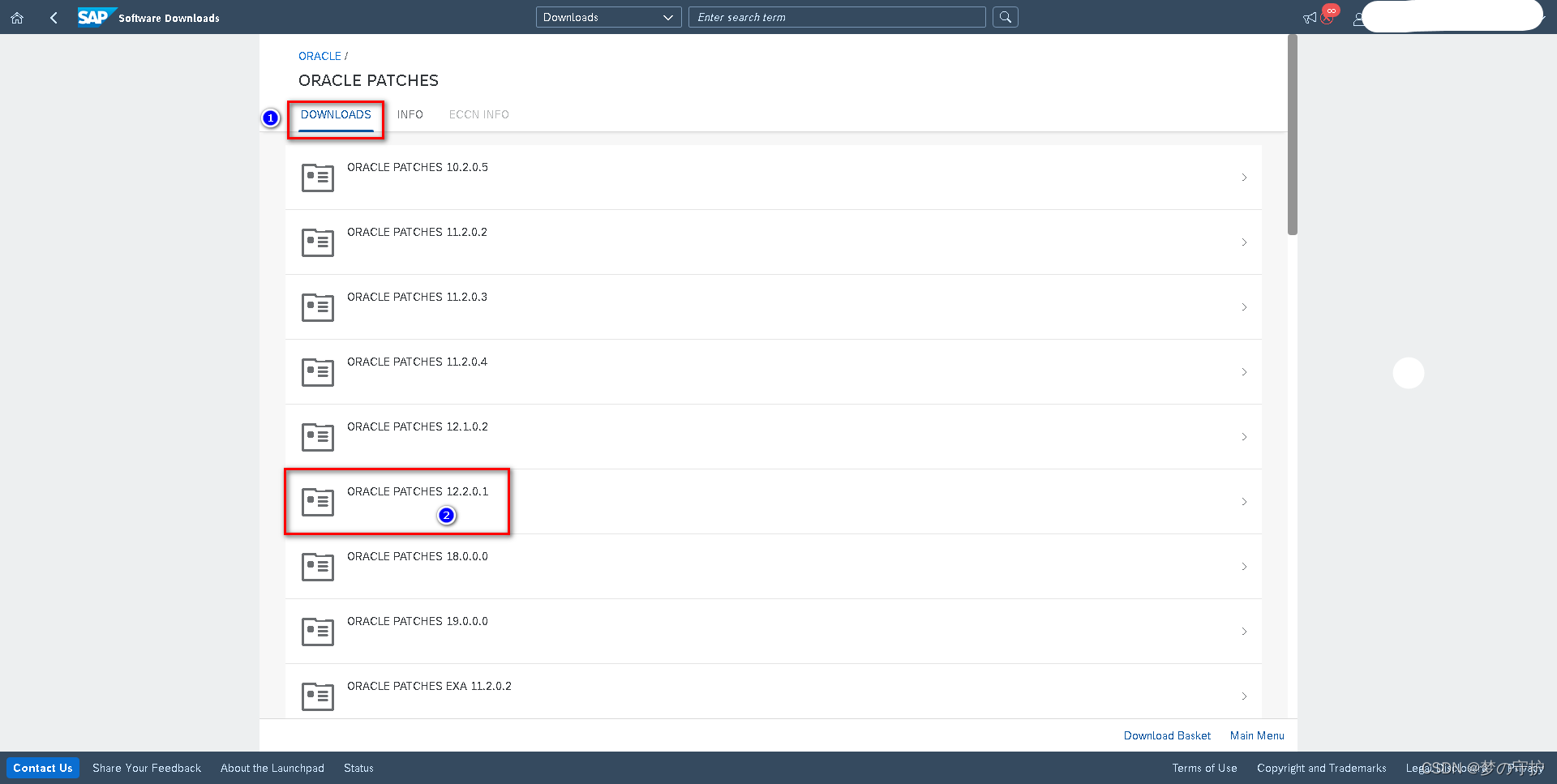Select ORACLE PATCHES EXA 11.2.0.2 text
The width and height of the screenshot is (1557, 784).
click(x=430, y=686)
